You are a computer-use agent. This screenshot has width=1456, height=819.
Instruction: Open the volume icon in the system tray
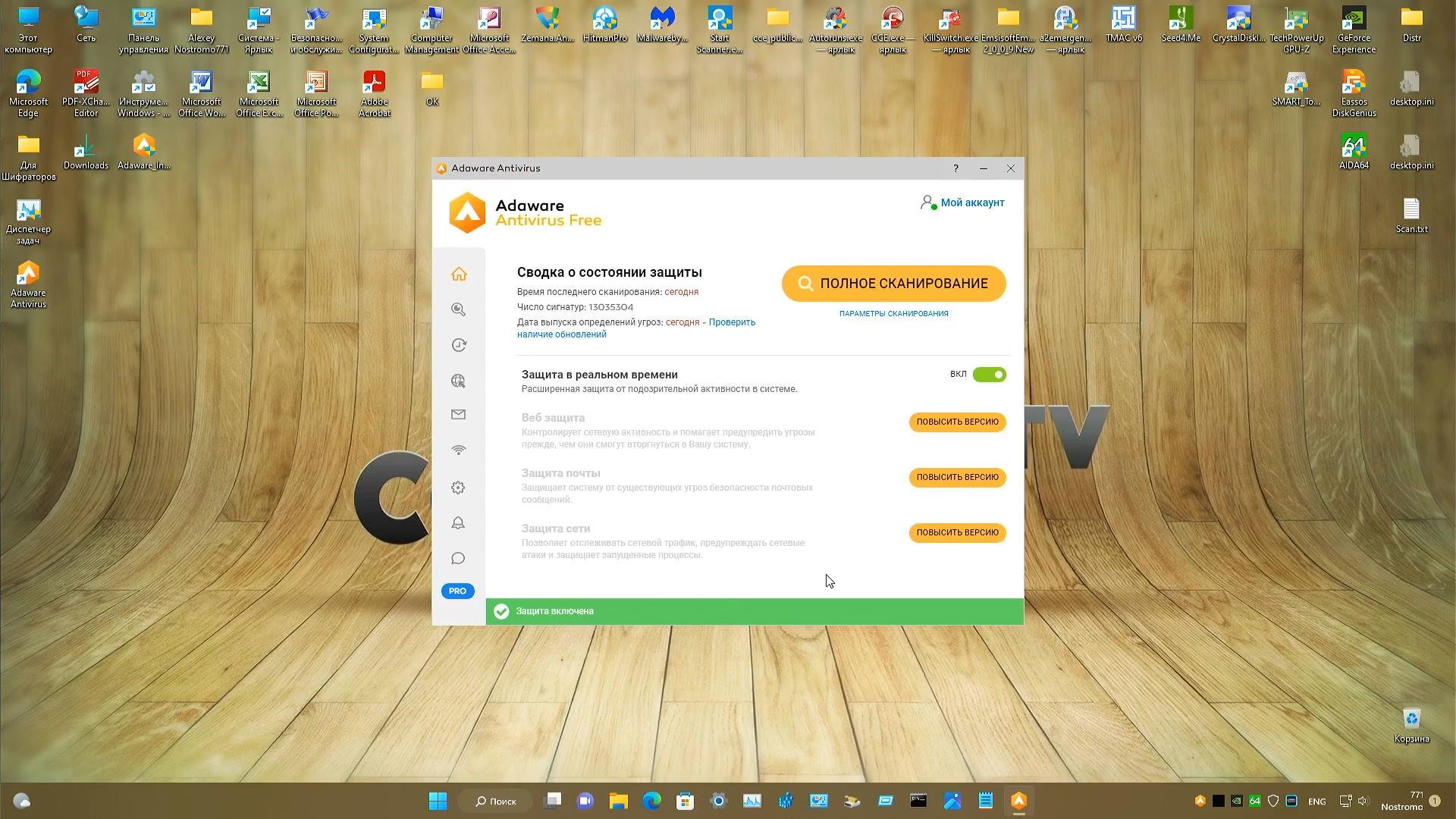tap(1363, 801)
